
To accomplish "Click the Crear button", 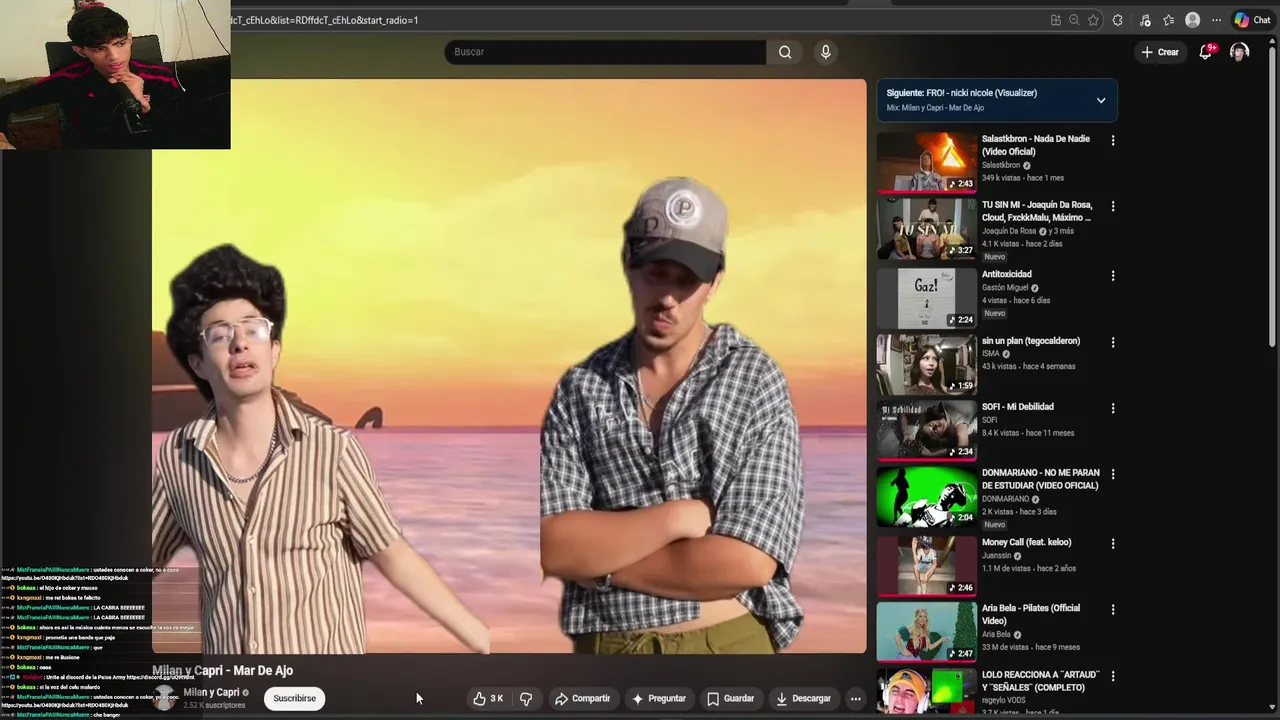I will tap(1160, 52).
